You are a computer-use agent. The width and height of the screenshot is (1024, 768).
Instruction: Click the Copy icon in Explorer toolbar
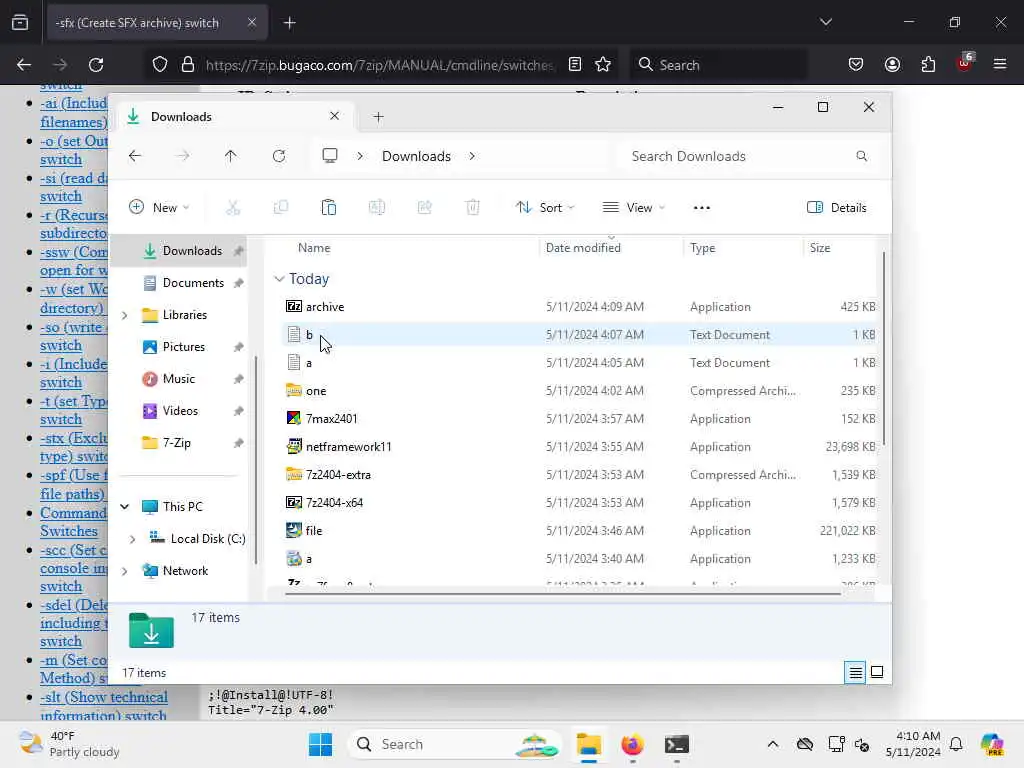[281, 208]
